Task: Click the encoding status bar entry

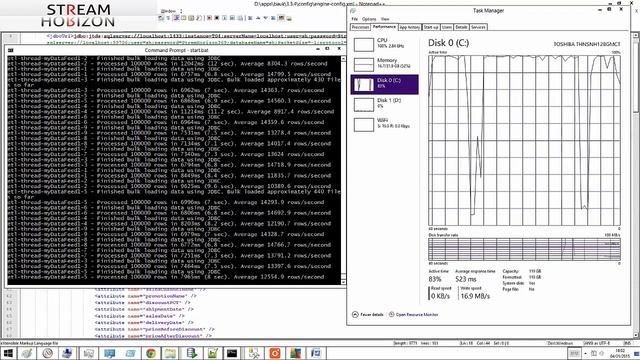Action: (597, 343)
